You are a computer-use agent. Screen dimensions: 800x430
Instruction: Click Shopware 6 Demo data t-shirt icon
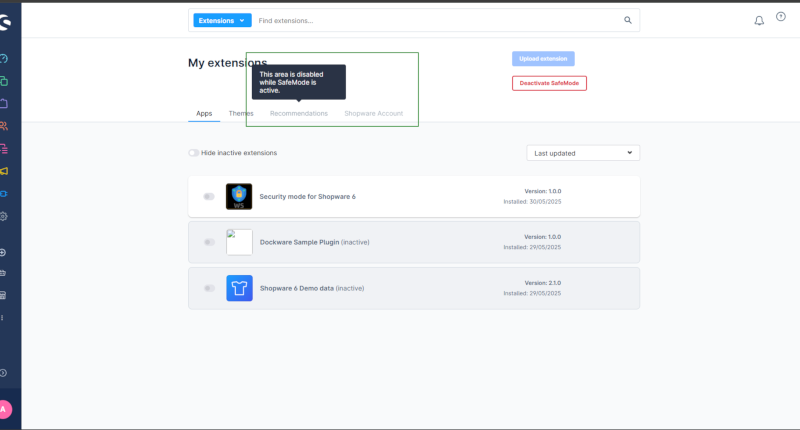(239, 288)
